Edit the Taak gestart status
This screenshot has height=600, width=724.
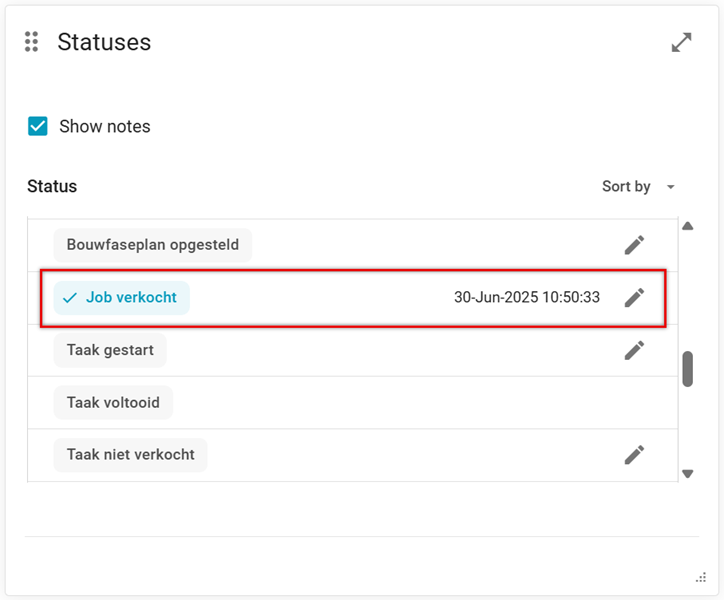[x=634, y=350]
